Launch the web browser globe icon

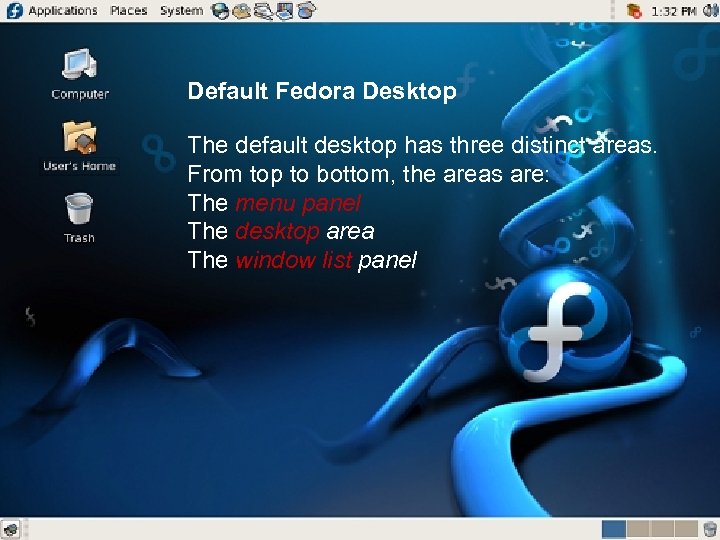tap(220, 11)
